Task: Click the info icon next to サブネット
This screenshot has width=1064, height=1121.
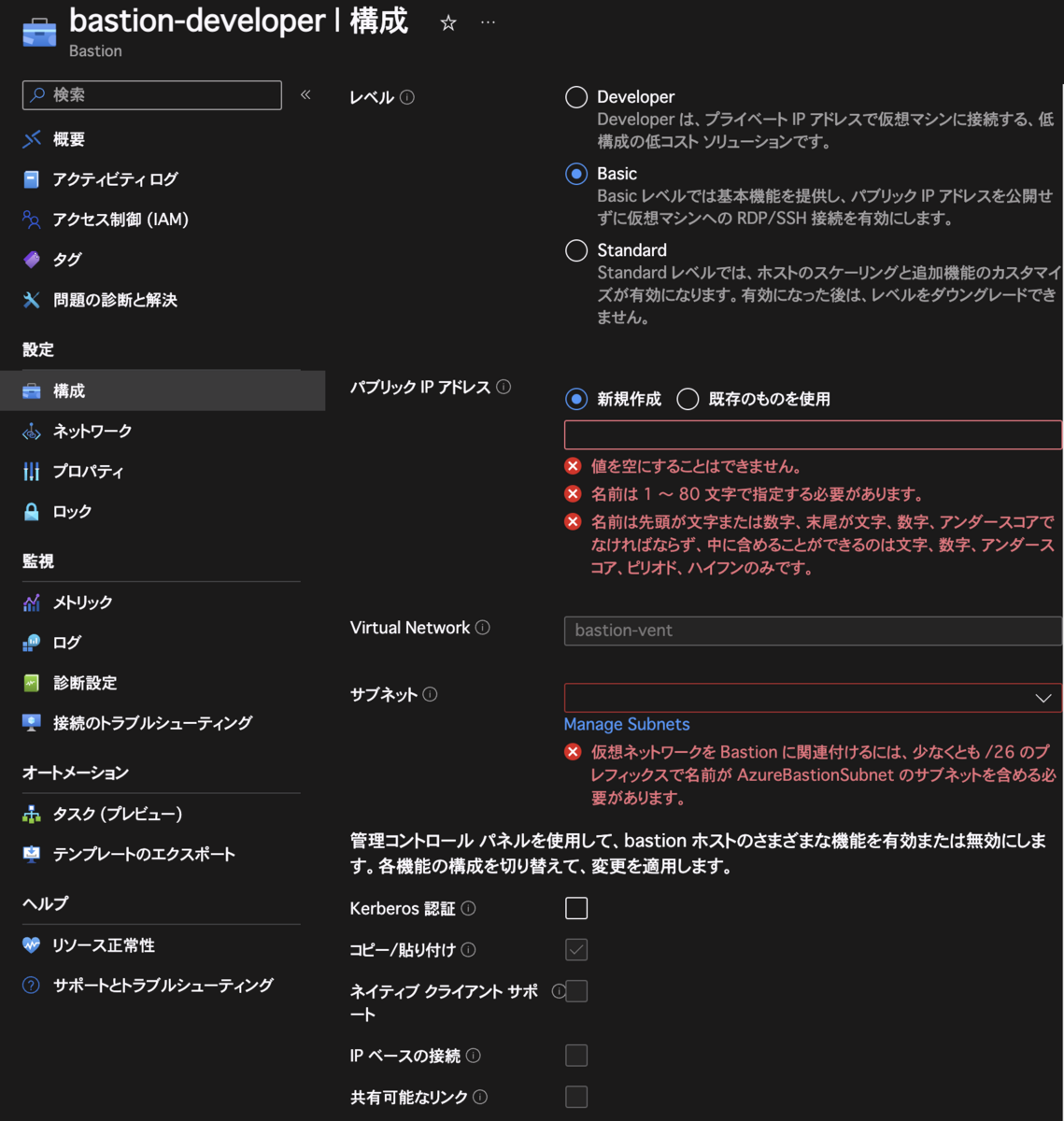Action: click(430, 694)
